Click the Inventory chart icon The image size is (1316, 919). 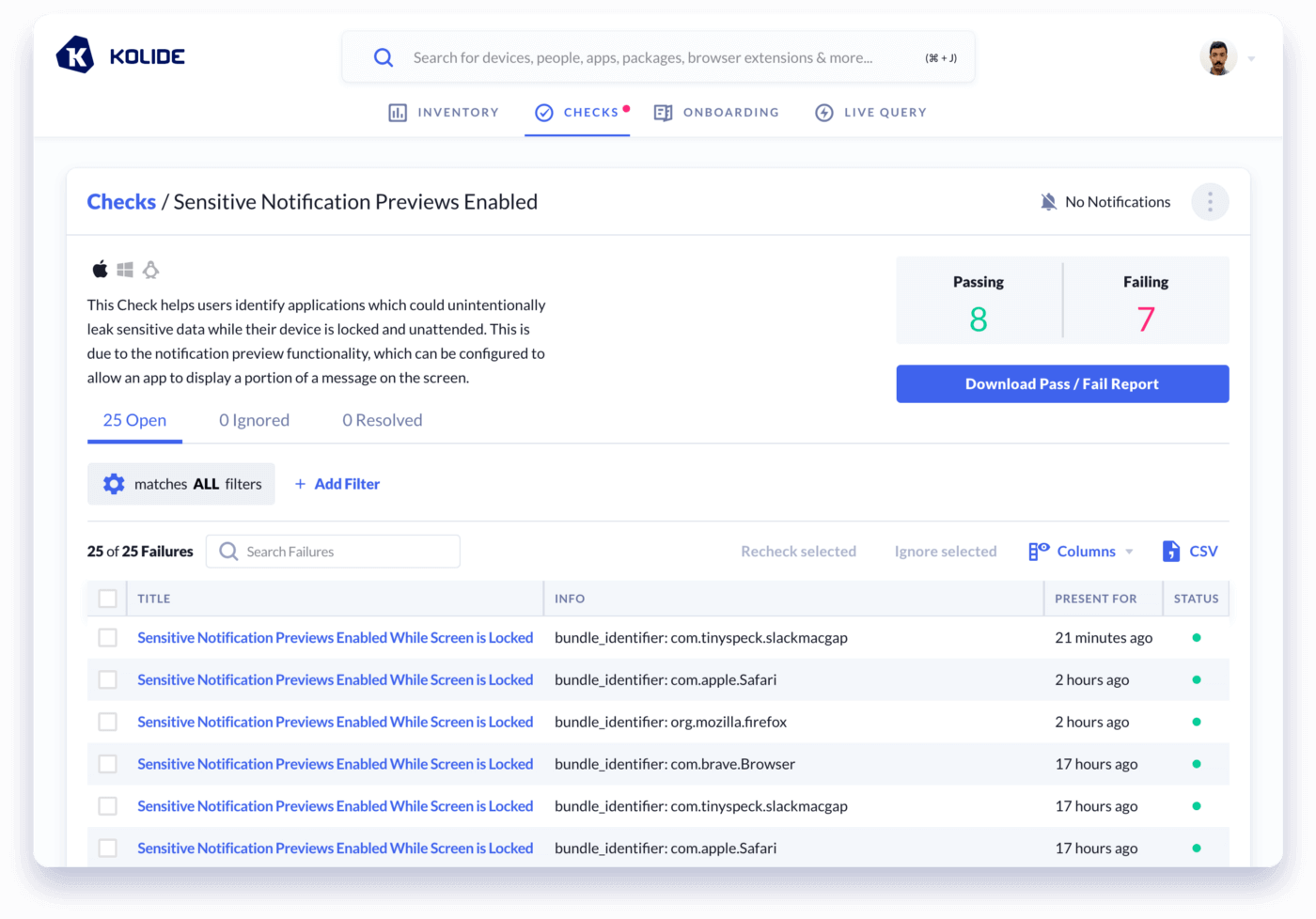[398, 113]
